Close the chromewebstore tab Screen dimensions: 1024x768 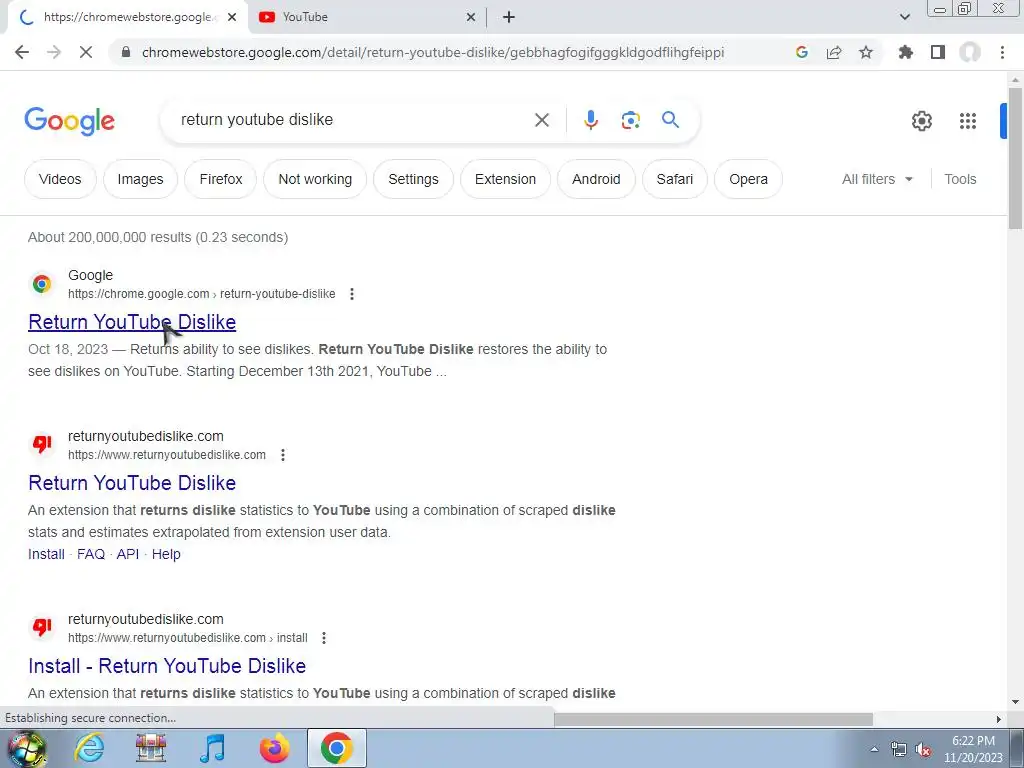coord(232,17)
